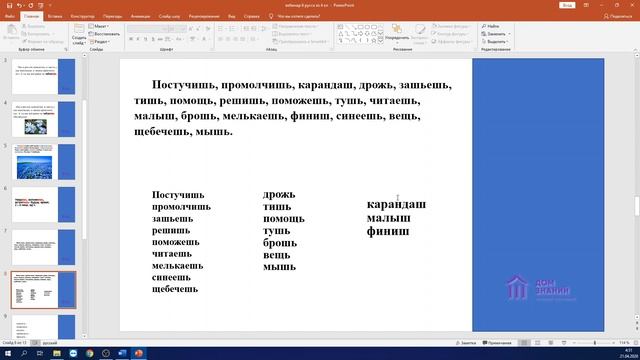Image resolution: width=640 pixels, height=360 pixels.
Task: Start slideshow from quick access toolbar icon
Action: tap(41, 5)
